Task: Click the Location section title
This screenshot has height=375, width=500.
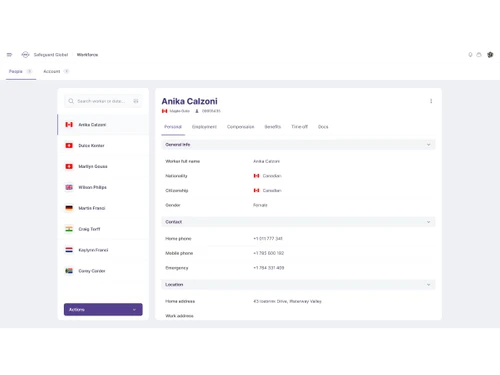Action: pos(174,285)
